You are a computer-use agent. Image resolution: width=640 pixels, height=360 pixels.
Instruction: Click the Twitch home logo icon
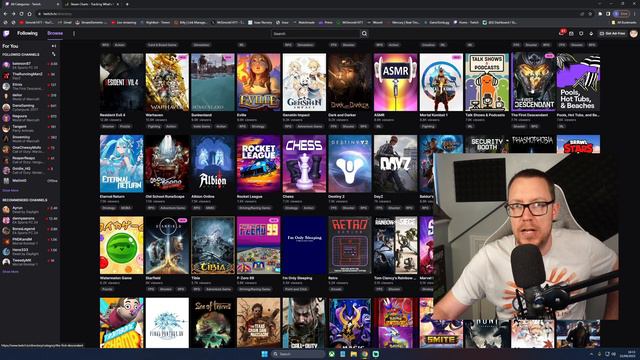[x=6, y=33]
